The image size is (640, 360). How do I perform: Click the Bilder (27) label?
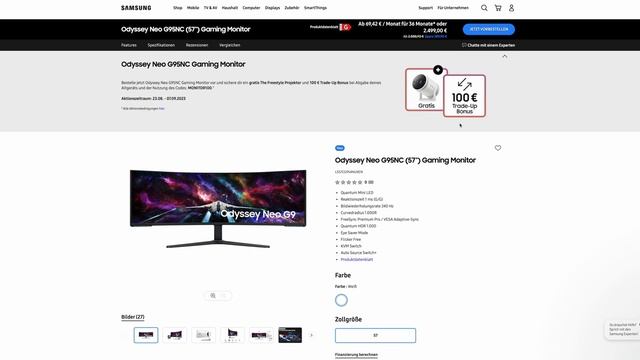[x=133, y=317]
